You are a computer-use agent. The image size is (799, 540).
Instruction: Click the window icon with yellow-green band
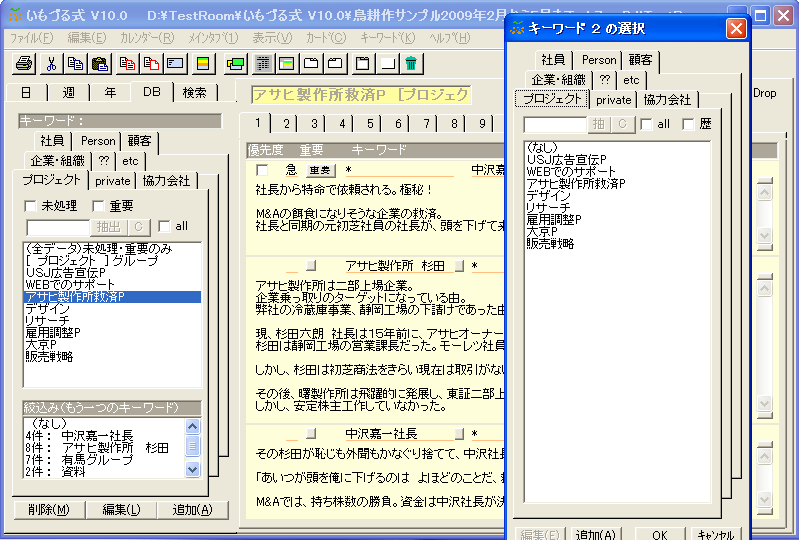pos(287,64)
